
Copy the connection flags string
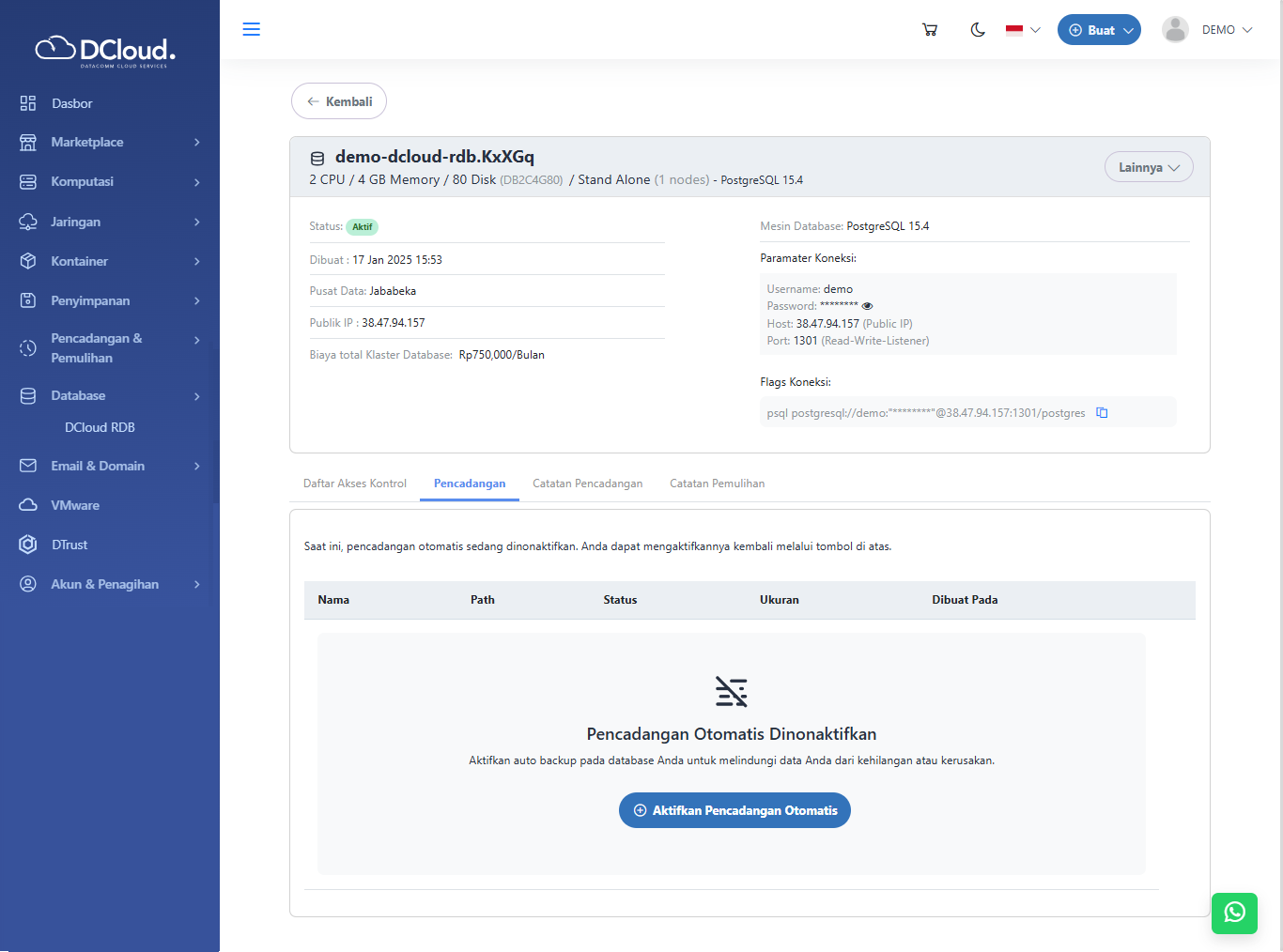1102,413
